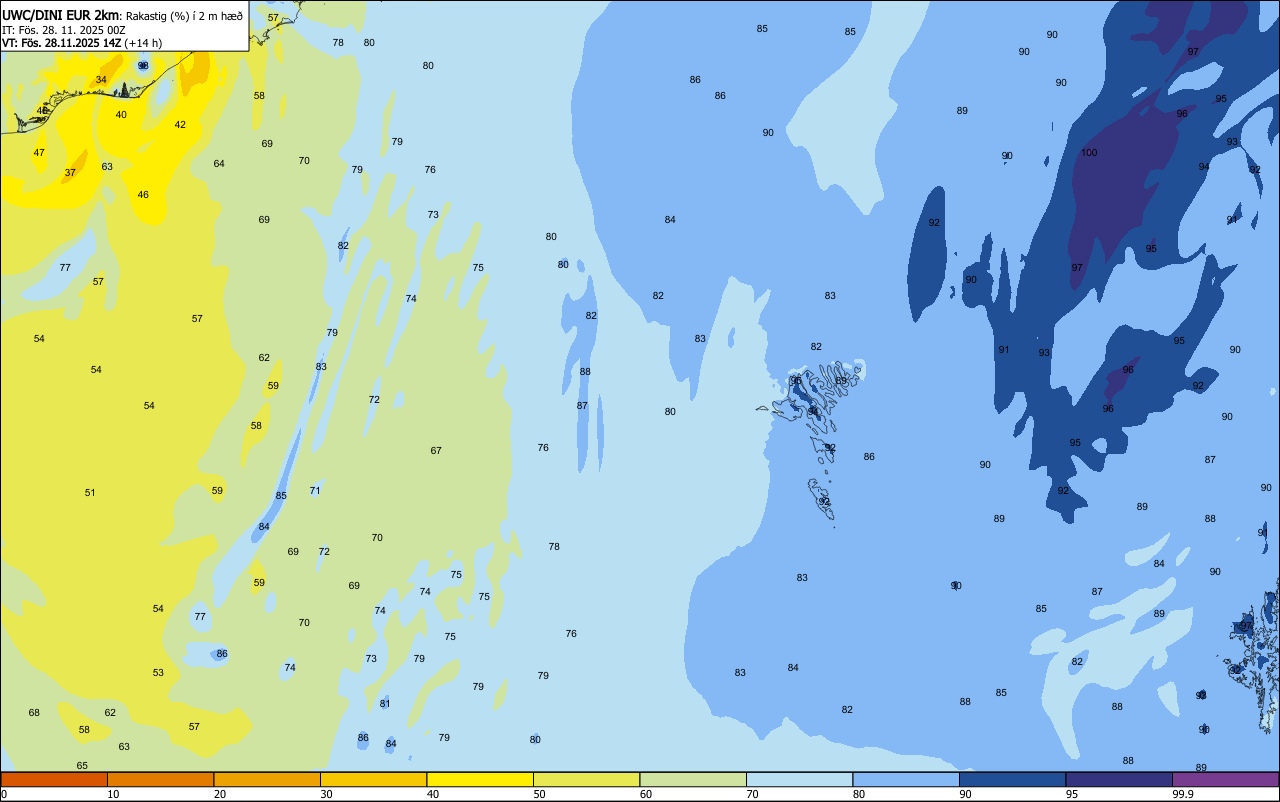Click the valid time 'VT: Fös. 28.11.2025 14Z'
This screenshot has height=802, width=1280.
click(62, 43)
